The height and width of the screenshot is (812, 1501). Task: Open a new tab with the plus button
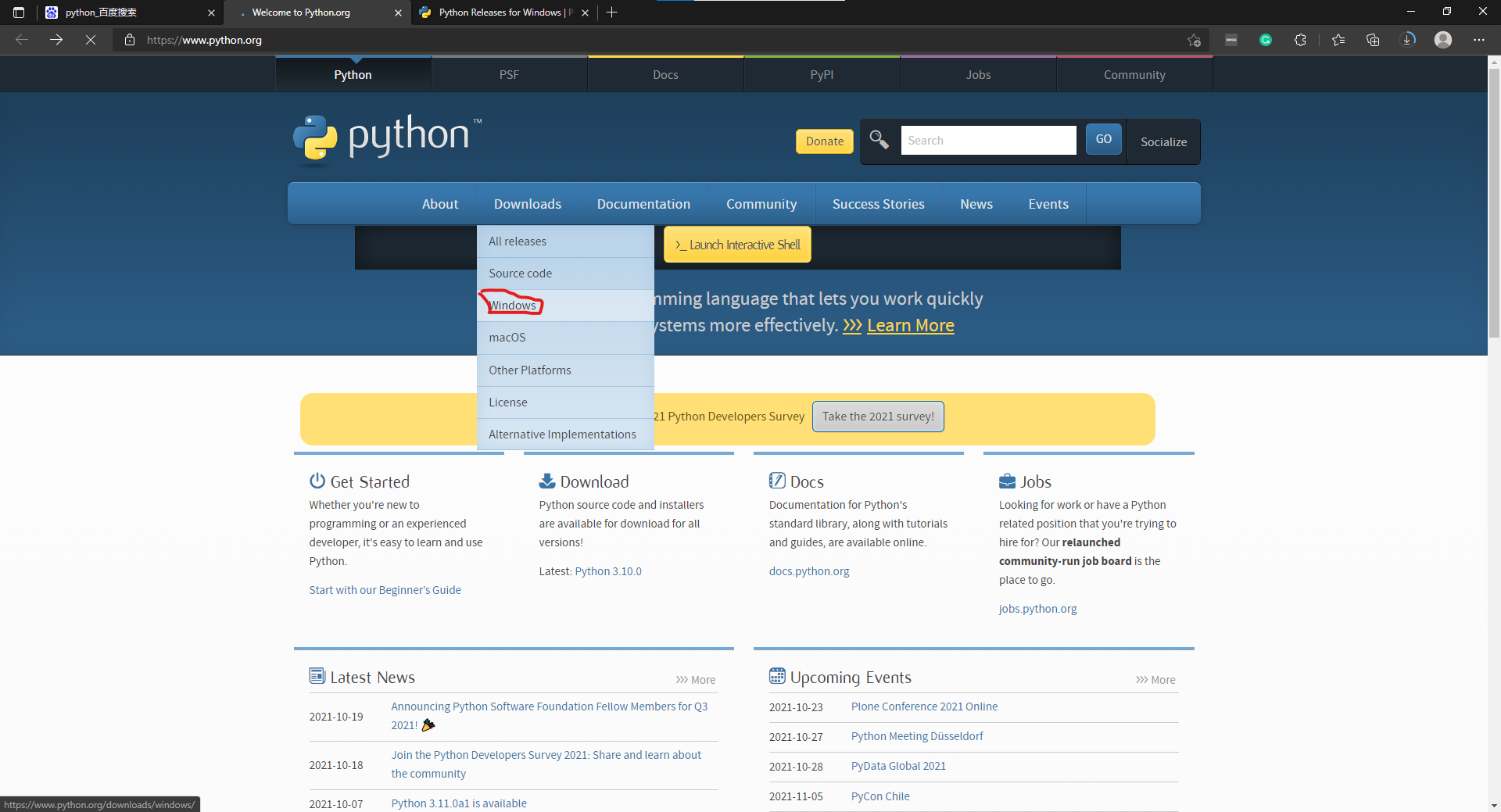coord(611,13)
